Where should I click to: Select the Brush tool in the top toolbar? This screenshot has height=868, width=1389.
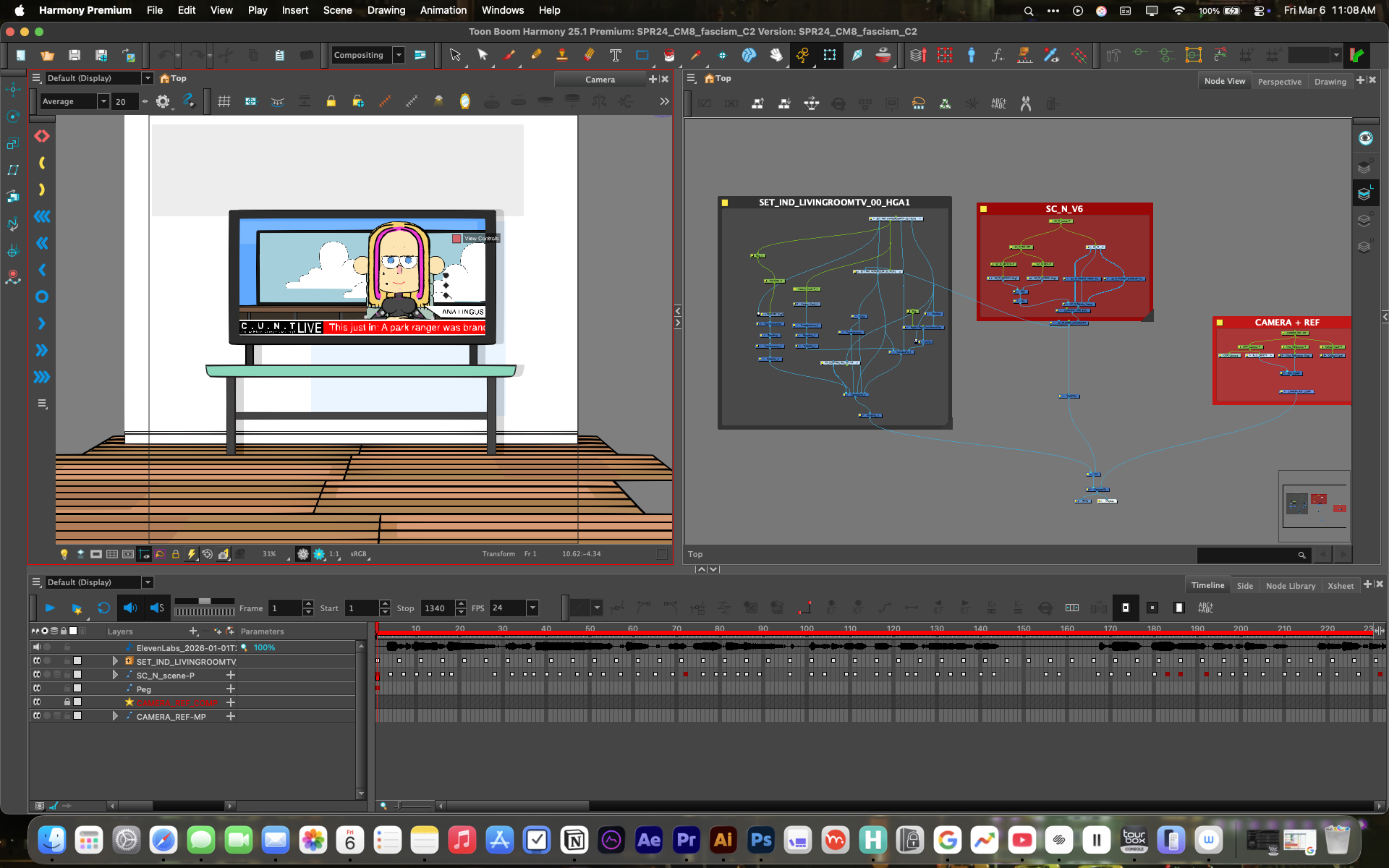coord(509,55)
